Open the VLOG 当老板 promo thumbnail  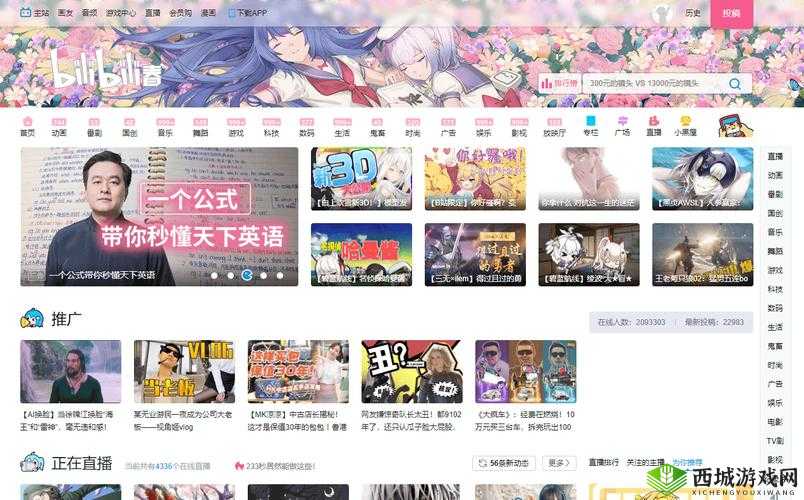(x=185, y=371)
